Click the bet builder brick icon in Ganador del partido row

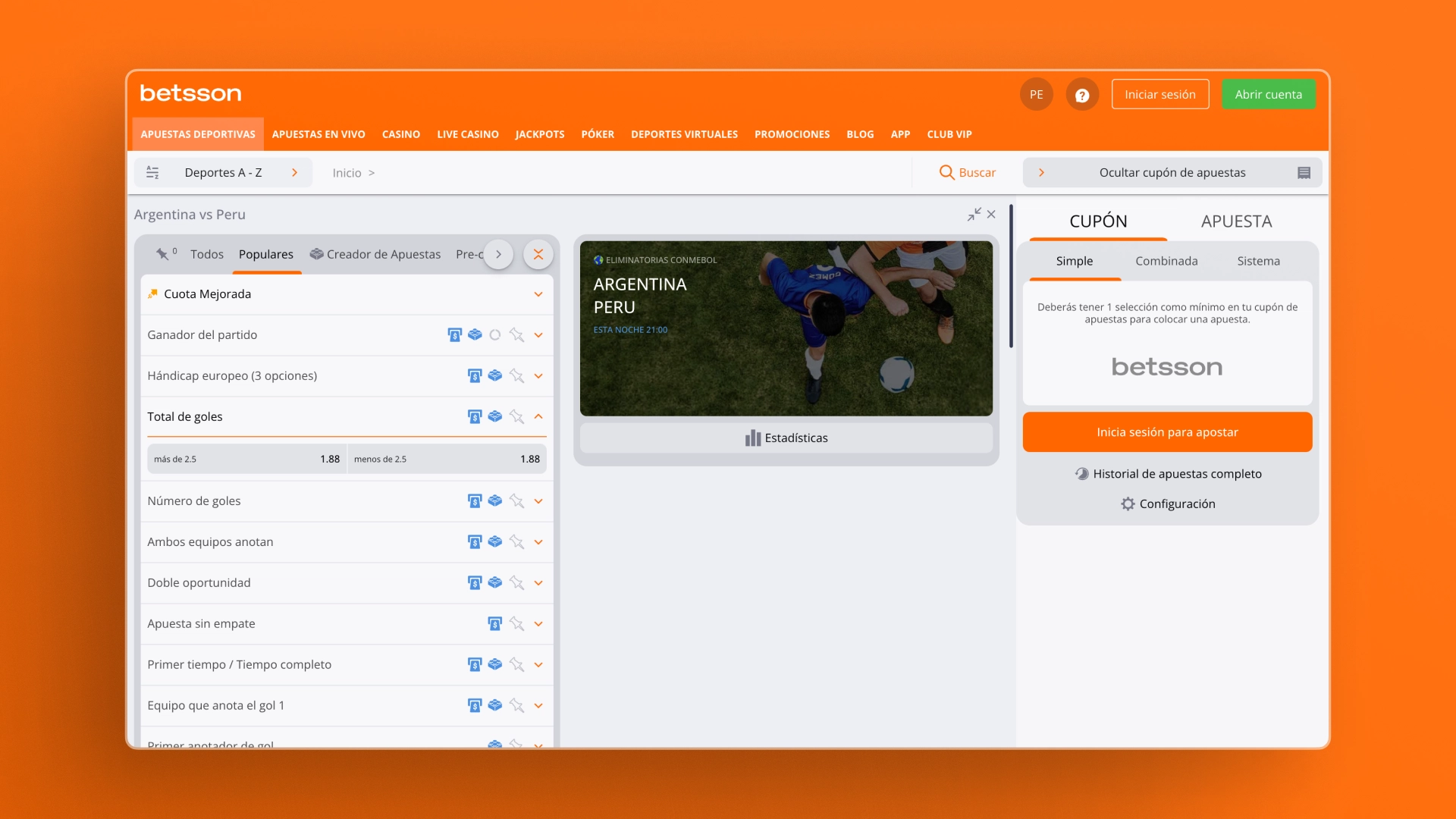pos(475,334)
